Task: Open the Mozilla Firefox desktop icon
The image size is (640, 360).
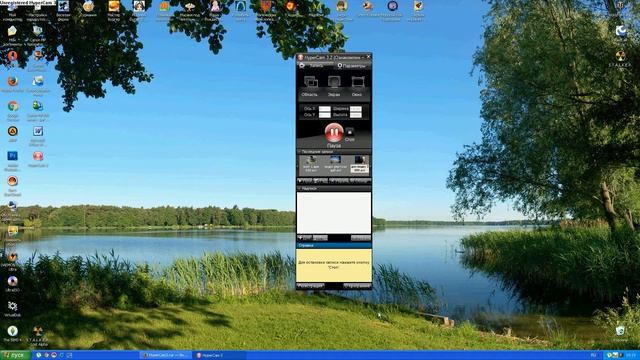Action: pyautogui.click(x=13, y=81)
